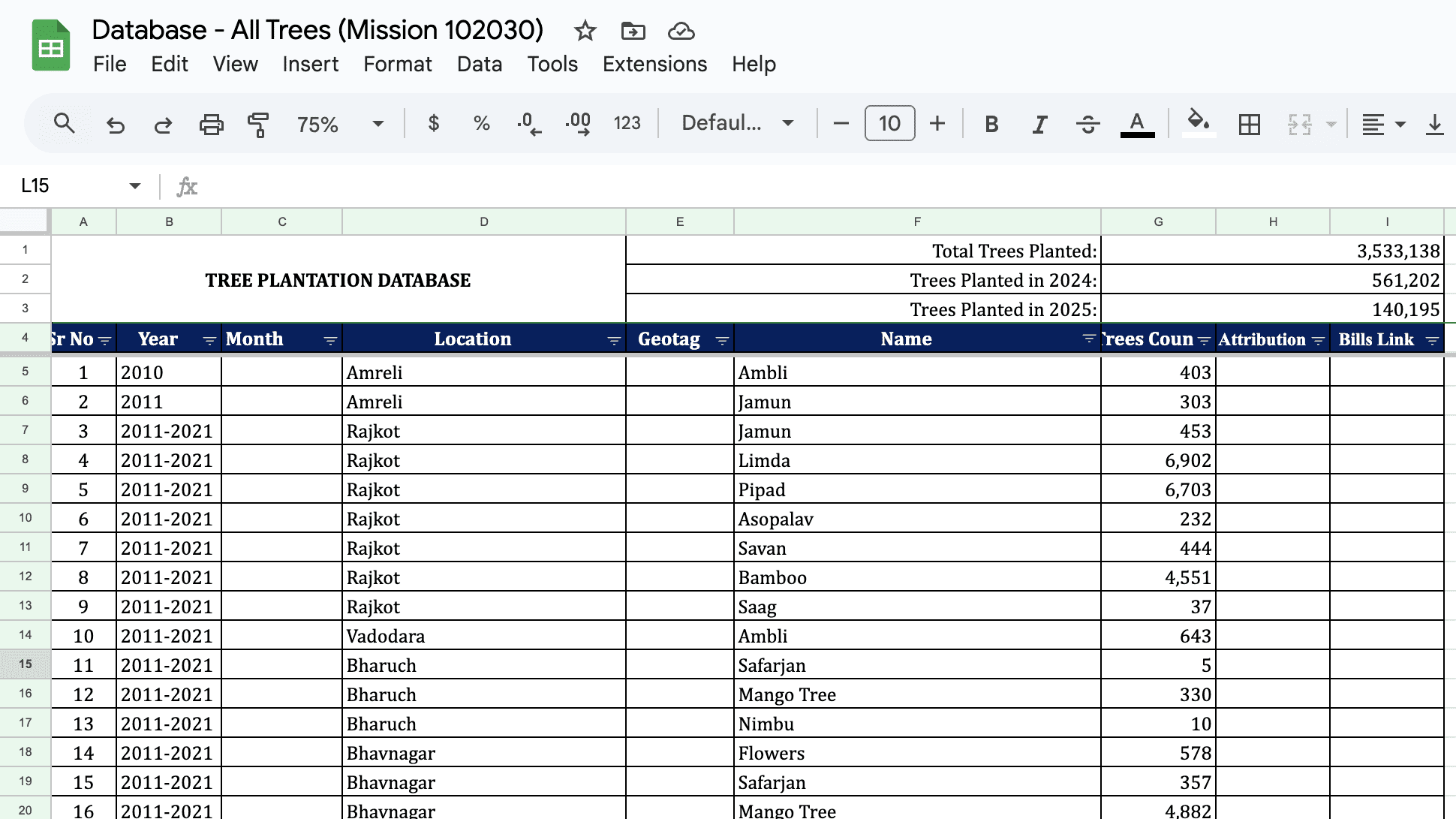Click the font size input field
The image size is (1456, 819).
(x=889, y=123)
